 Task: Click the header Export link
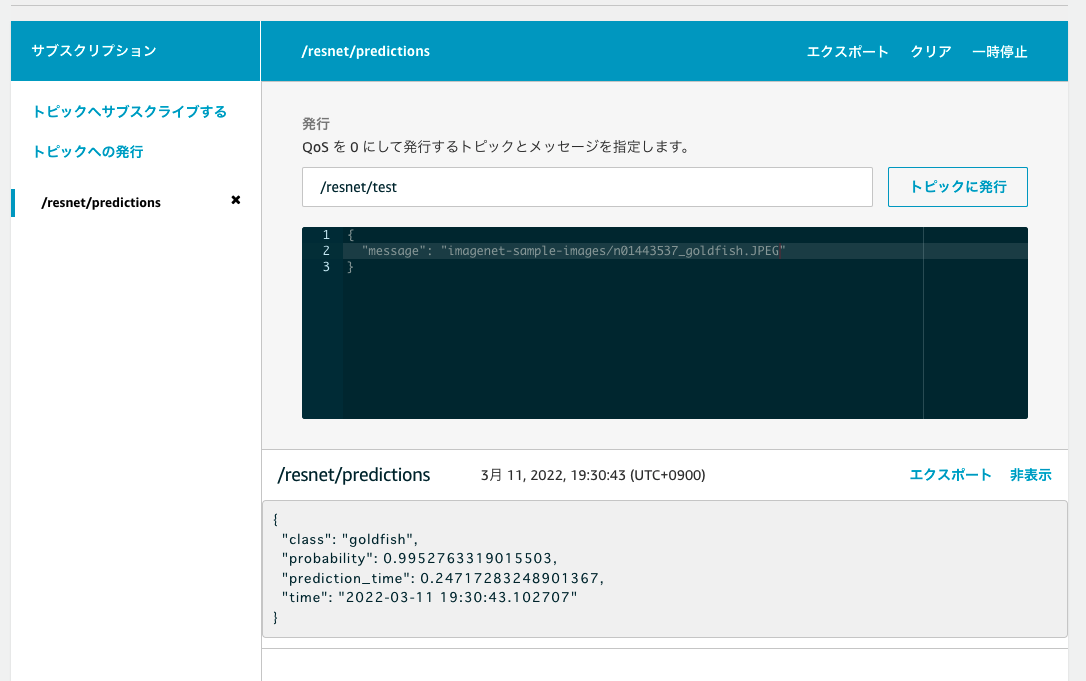[847, 52]
